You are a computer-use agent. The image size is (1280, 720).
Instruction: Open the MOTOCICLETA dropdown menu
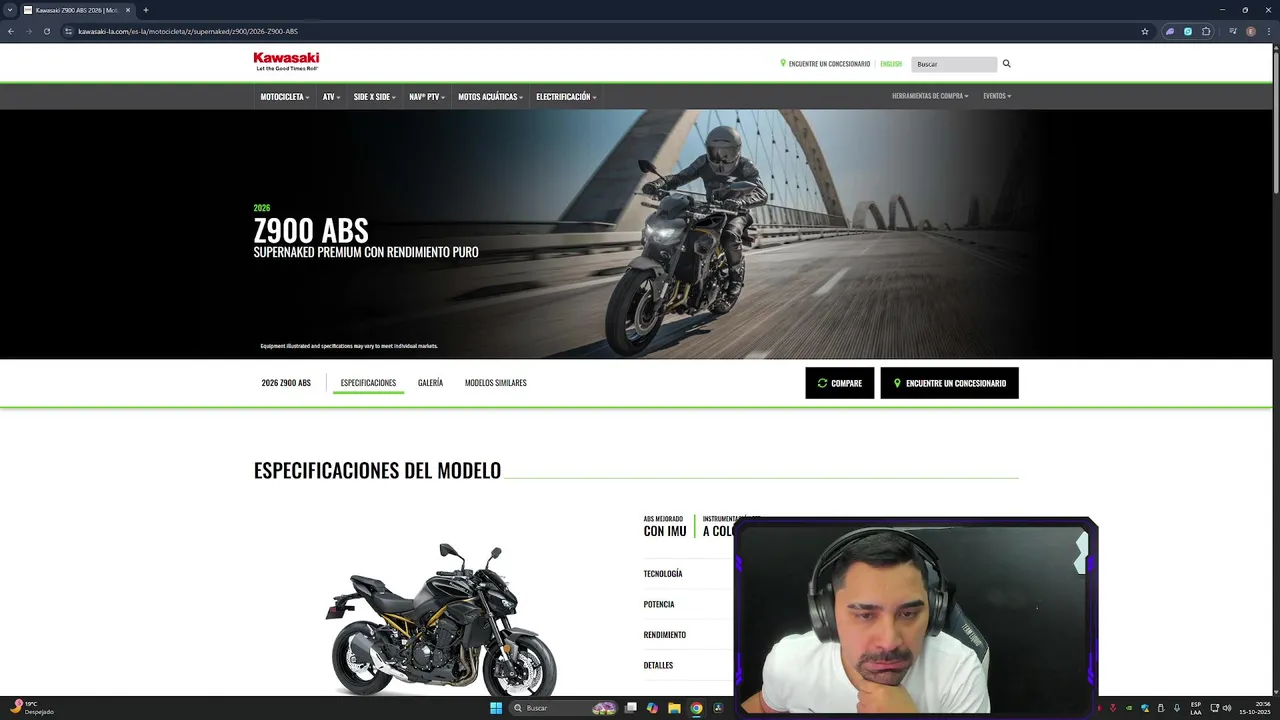click(285, 97)
